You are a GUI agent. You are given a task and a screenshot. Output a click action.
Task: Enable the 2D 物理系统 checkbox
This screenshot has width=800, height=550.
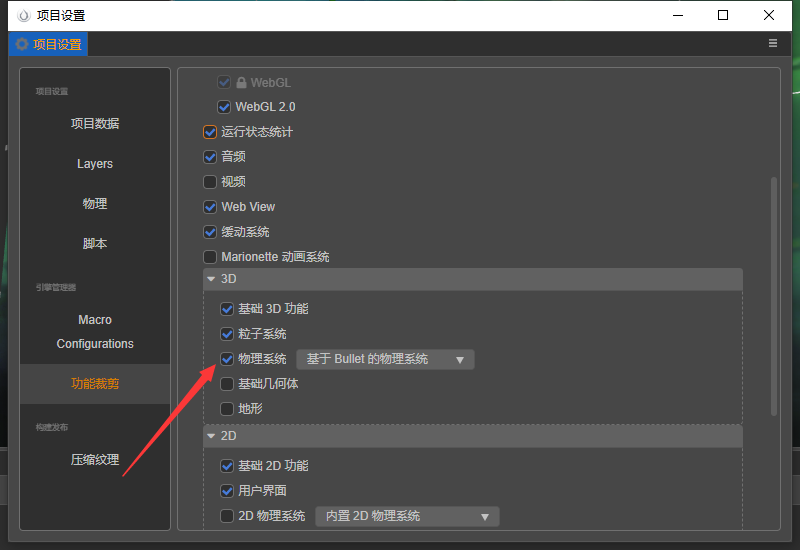[x=227, y=516]
